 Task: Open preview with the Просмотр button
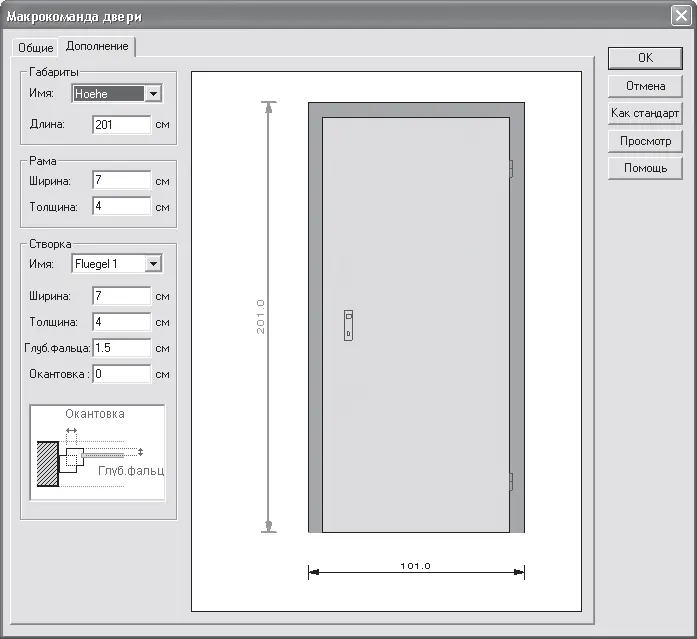coord(645,141)
